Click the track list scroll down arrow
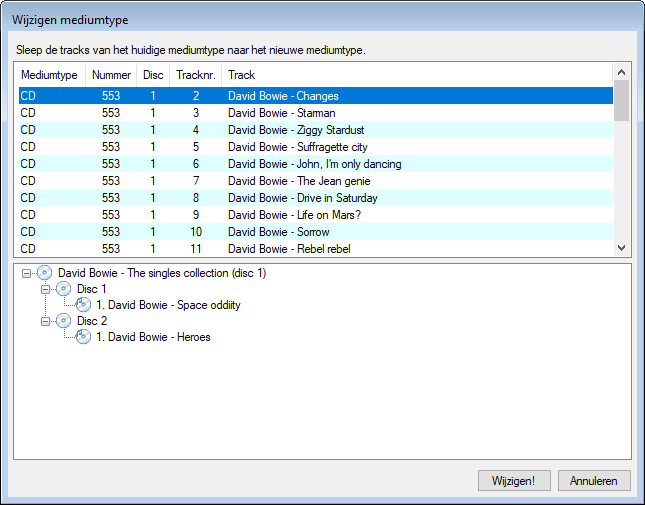645x505 pixels. pyautogui.click(x=622, y=248)
